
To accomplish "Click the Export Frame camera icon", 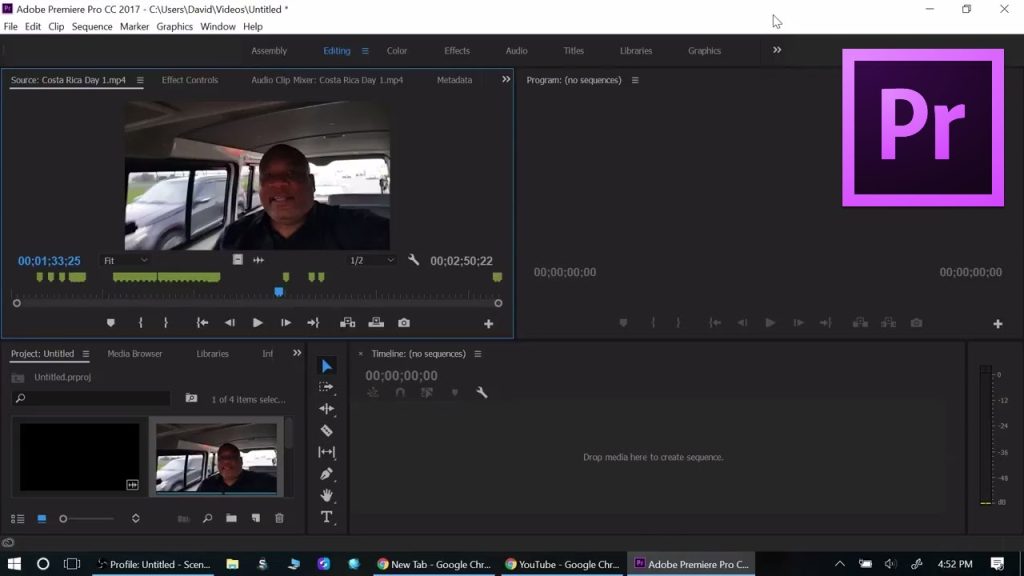I will [403, 322].
